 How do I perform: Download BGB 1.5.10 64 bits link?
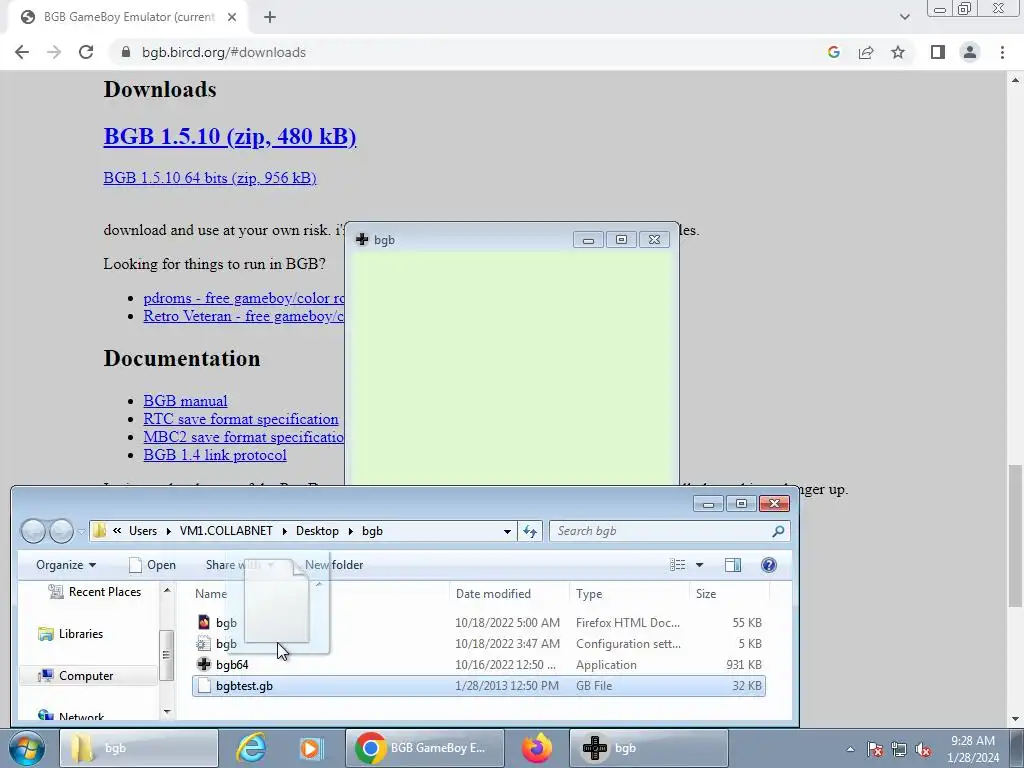210,178
